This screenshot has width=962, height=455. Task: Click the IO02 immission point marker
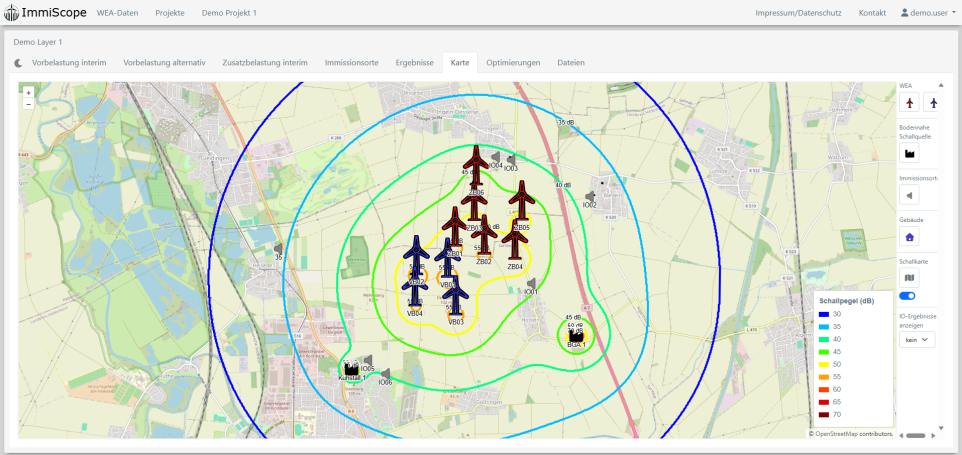(x=590, y=196)
